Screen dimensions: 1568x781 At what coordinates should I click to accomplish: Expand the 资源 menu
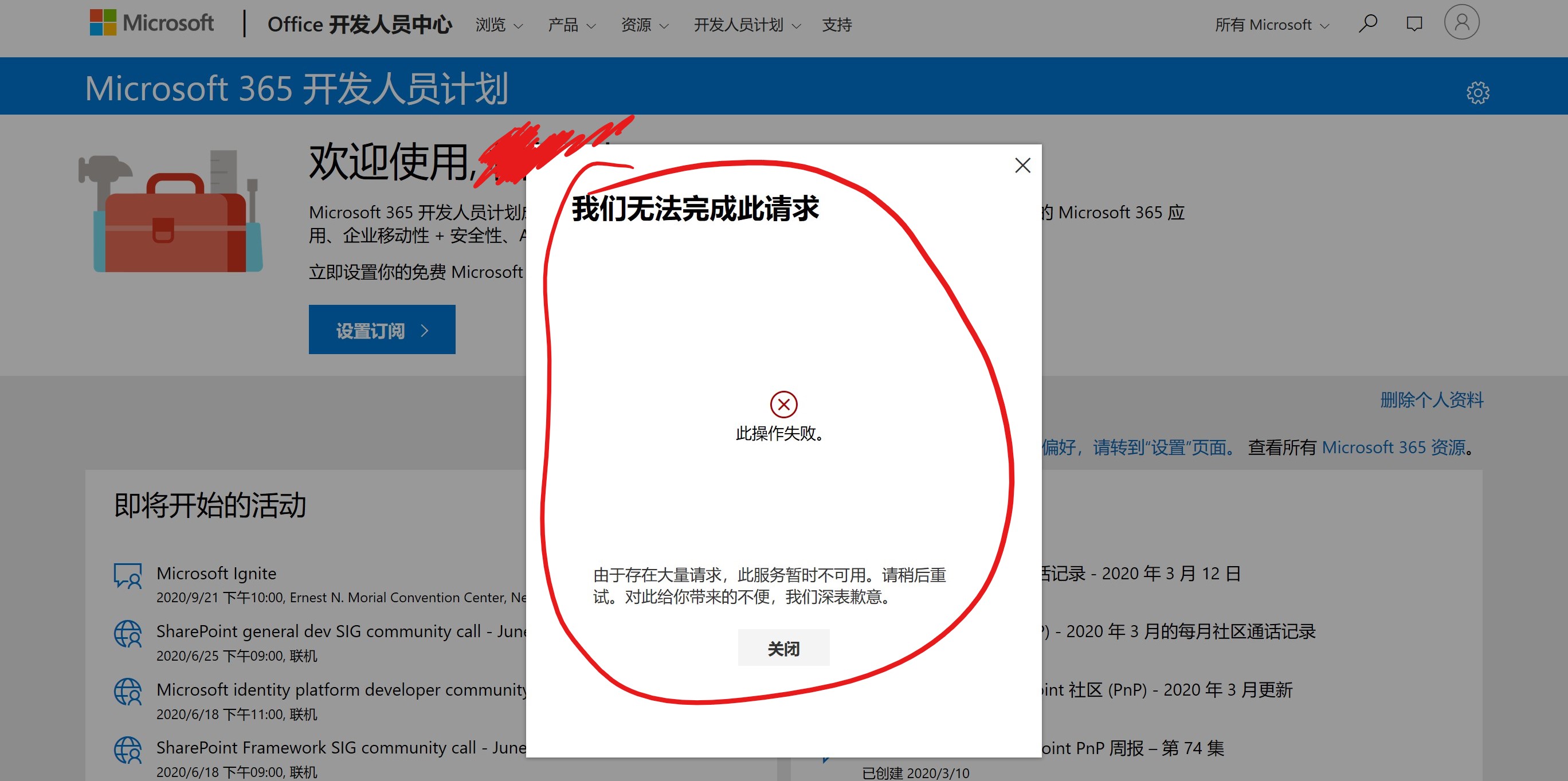[645, 25]
